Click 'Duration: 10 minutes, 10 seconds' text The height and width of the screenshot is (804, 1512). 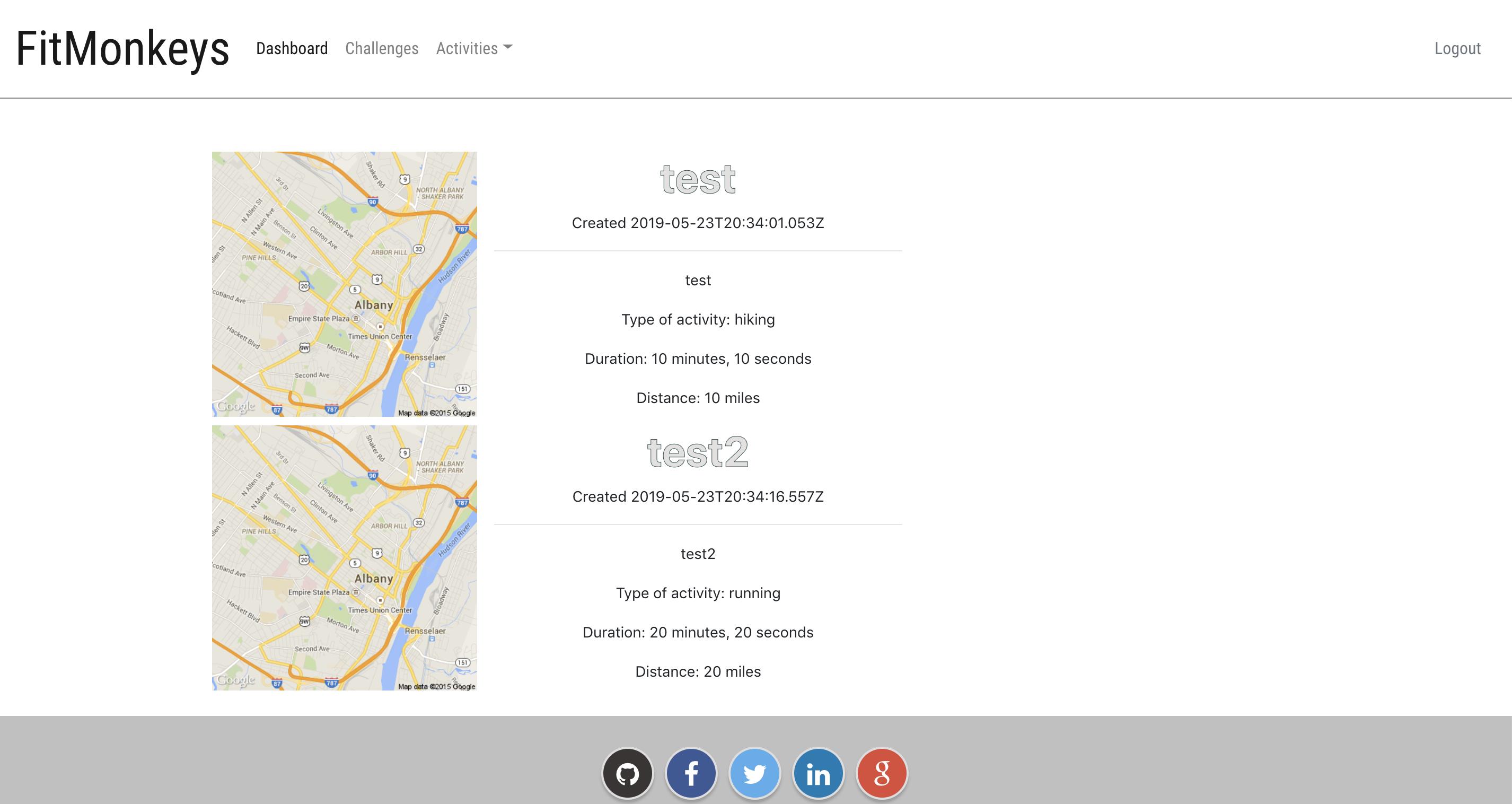(697, 359)
